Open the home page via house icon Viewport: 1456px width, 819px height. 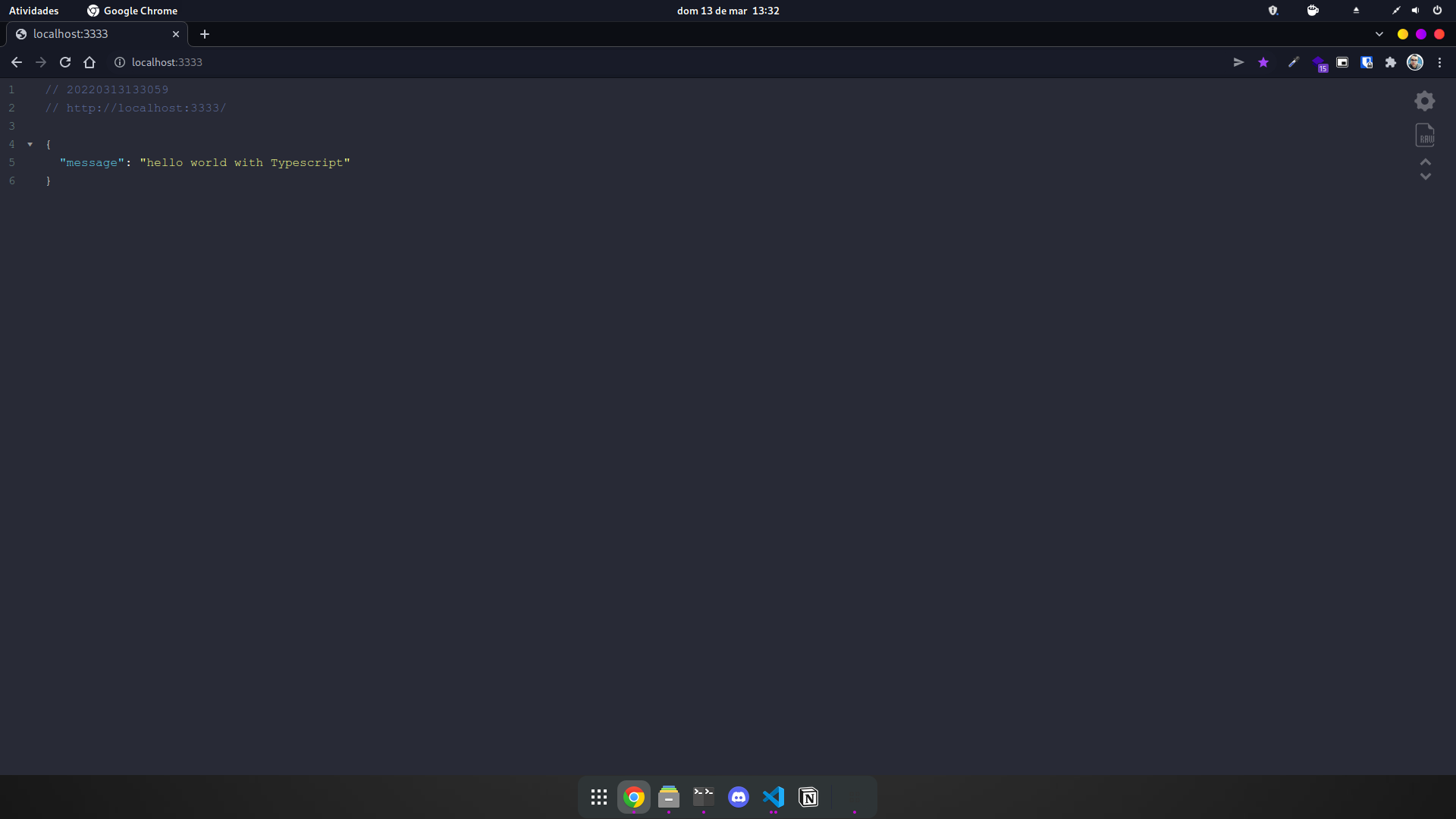coord(89,62)
